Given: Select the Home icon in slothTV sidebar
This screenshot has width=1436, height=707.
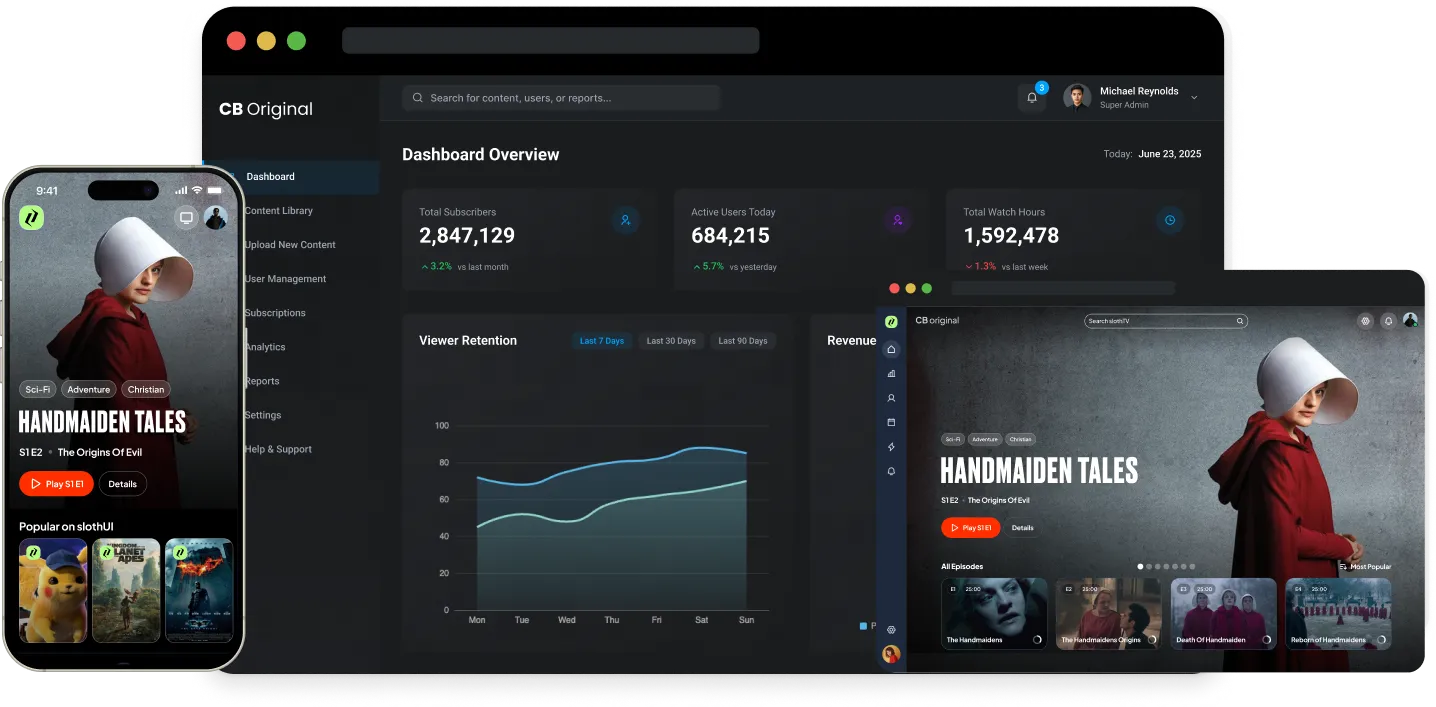Looking at the screenshot, I should pos(890,348).
